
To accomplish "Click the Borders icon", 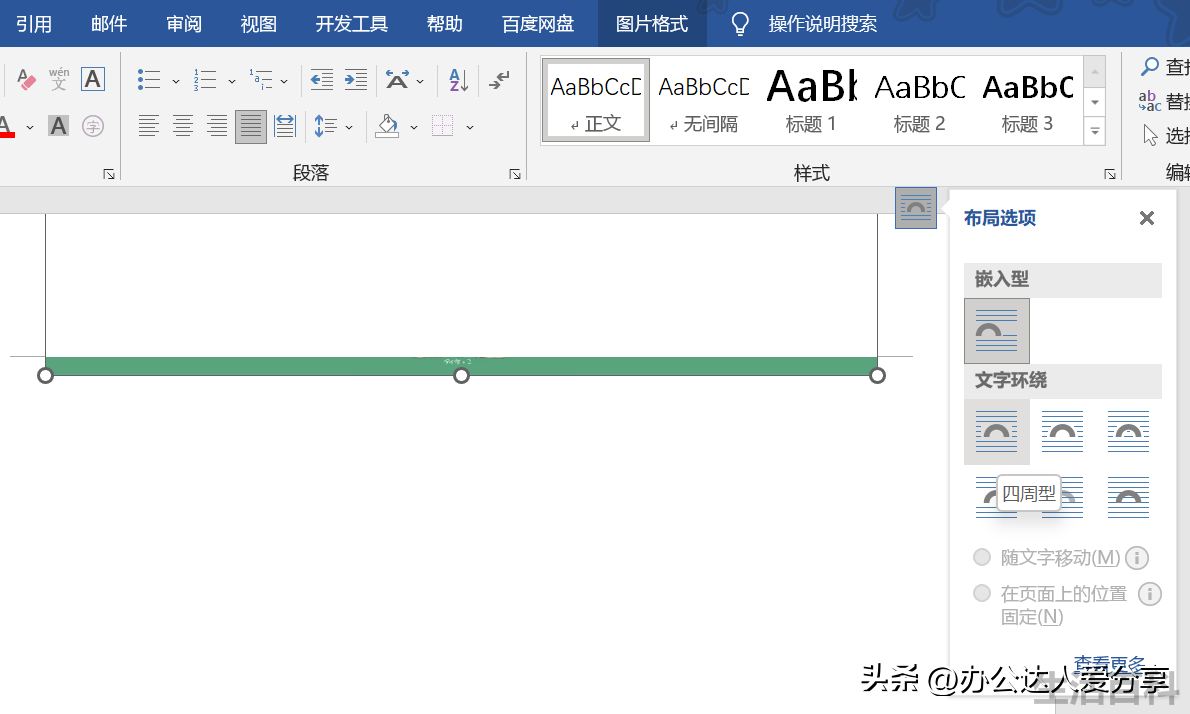I will [442, 125].
